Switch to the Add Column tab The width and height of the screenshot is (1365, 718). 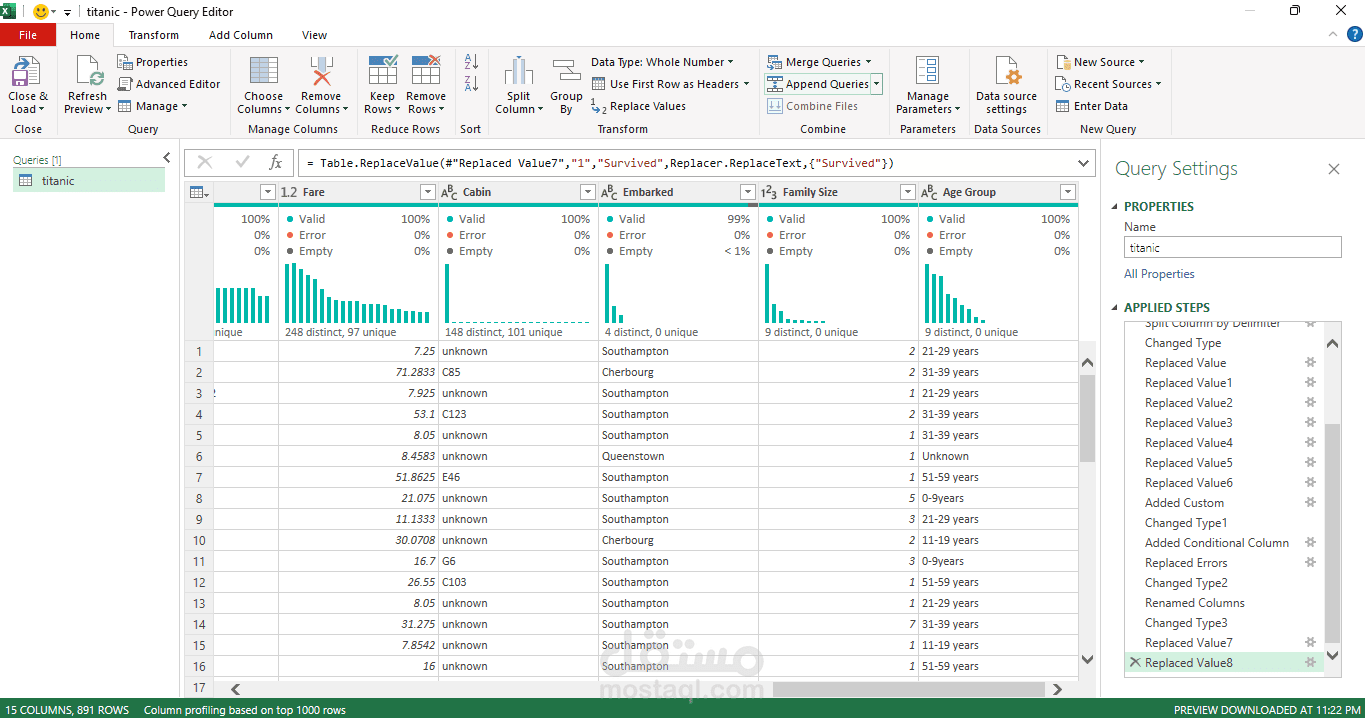pos(241,35)
